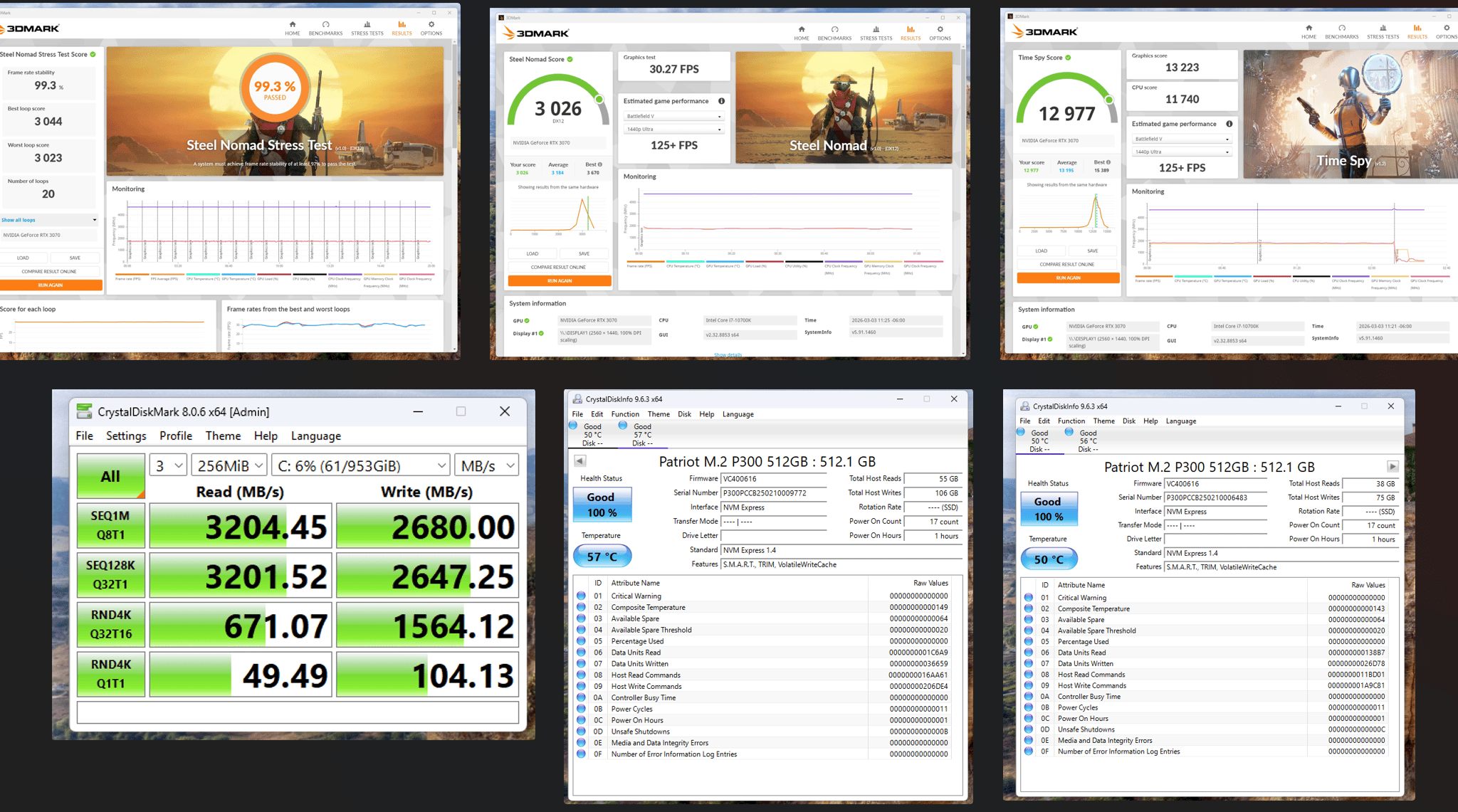Open Battlefield V dropdown in Time Spy window
1458x812 pixels.
click(1182, 139)
